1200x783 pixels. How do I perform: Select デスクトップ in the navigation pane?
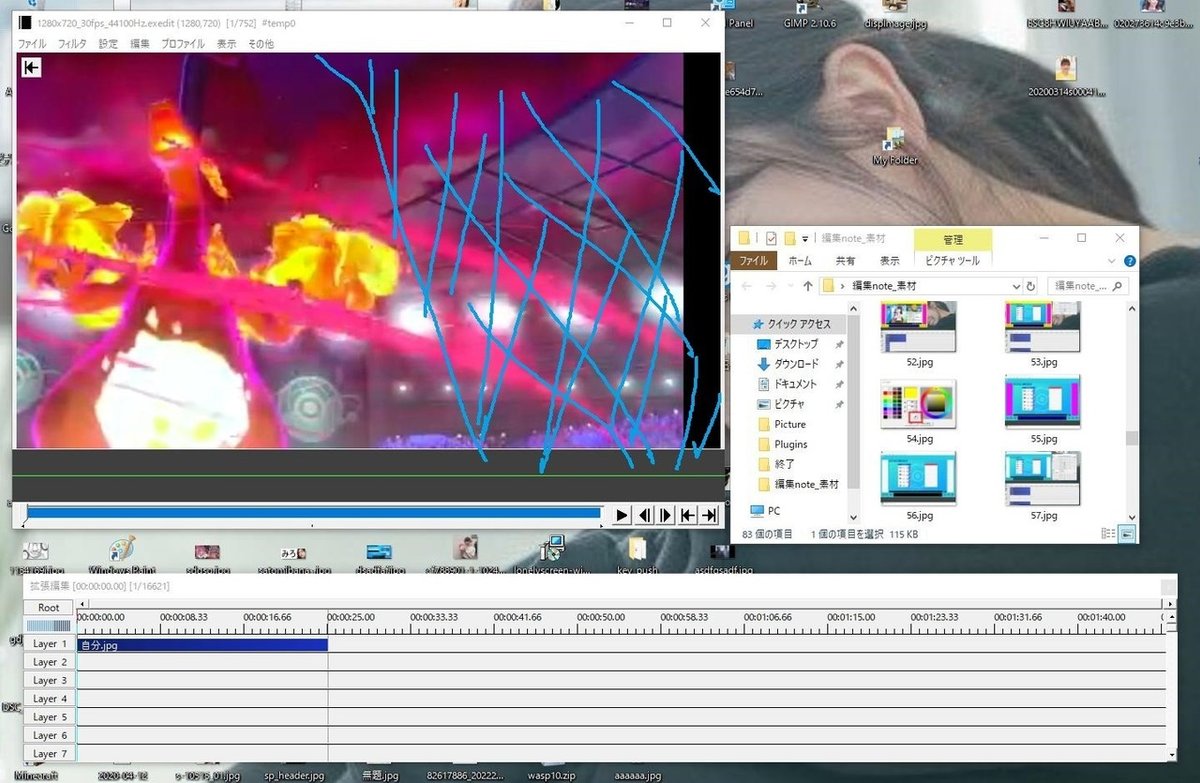tap(795, 344)
